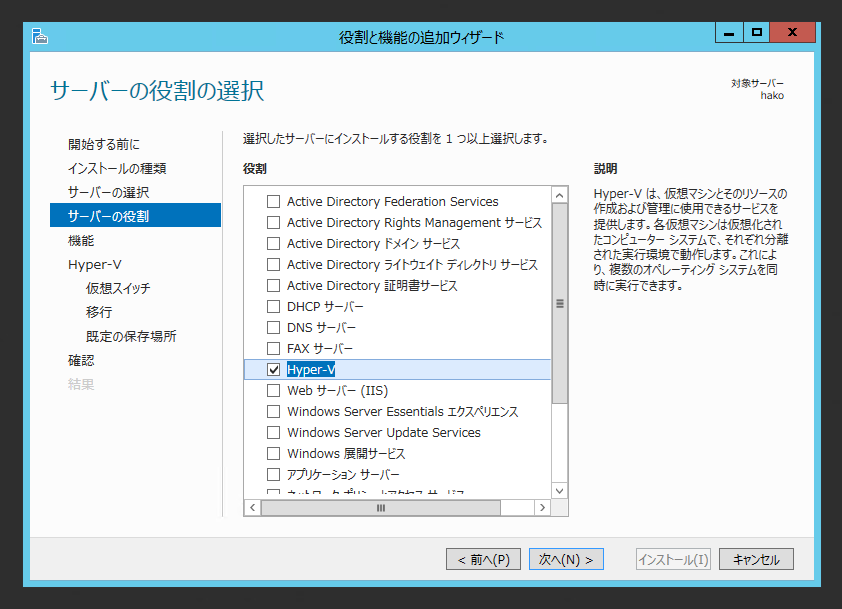Close the wizard window
842x609 pixels.
(793, 32)
